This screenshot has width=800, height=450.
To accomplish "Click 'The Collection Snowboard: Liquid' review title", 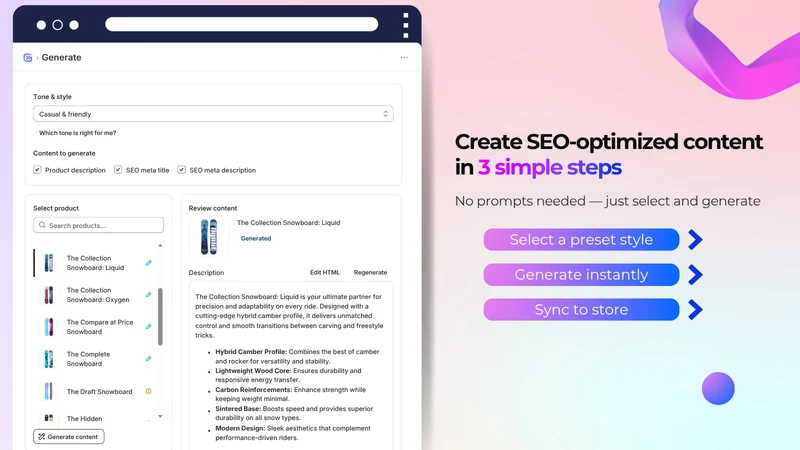I will pyautogui.click(x=288, y=222).
